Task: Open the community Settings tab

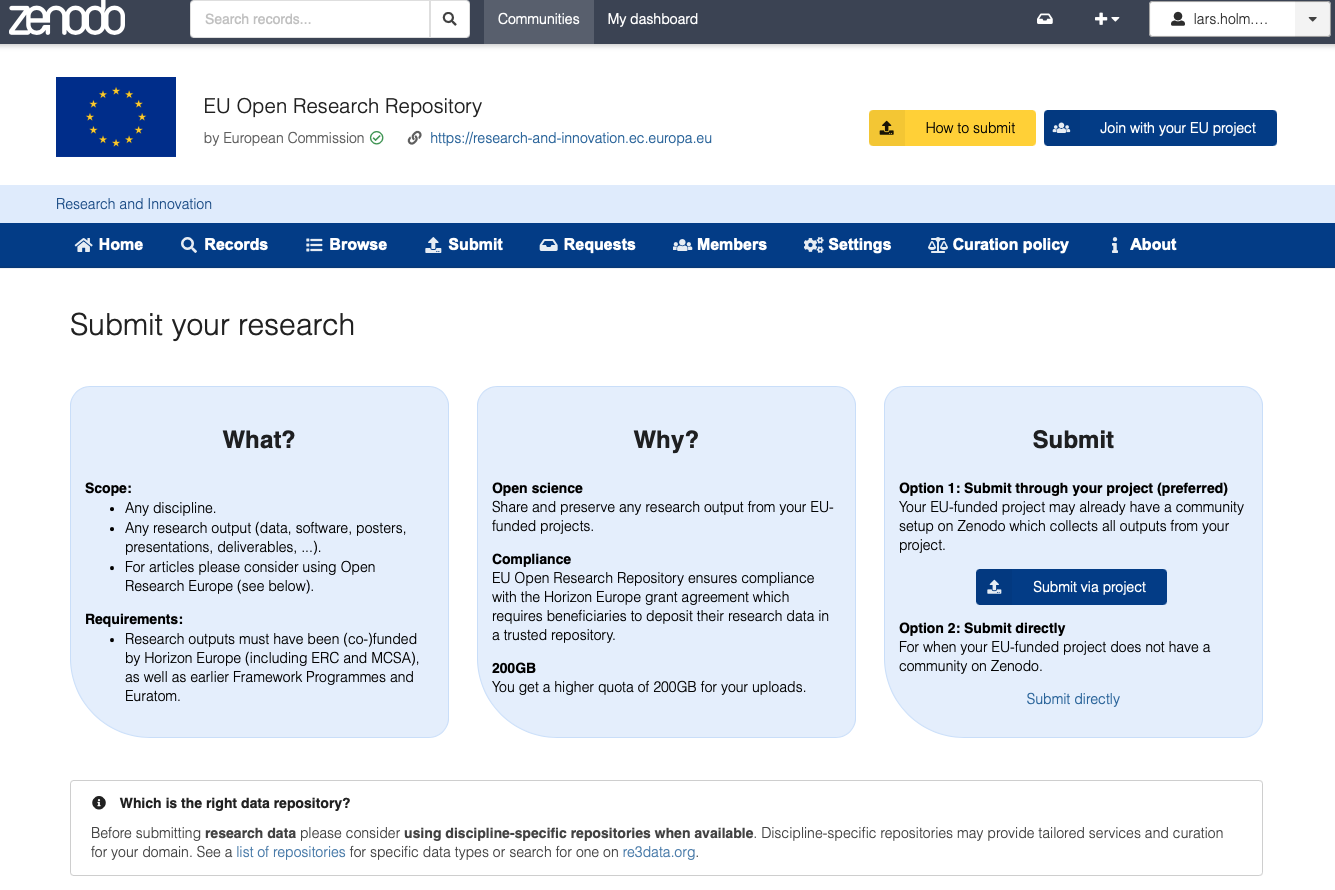Action: point(847,245)
